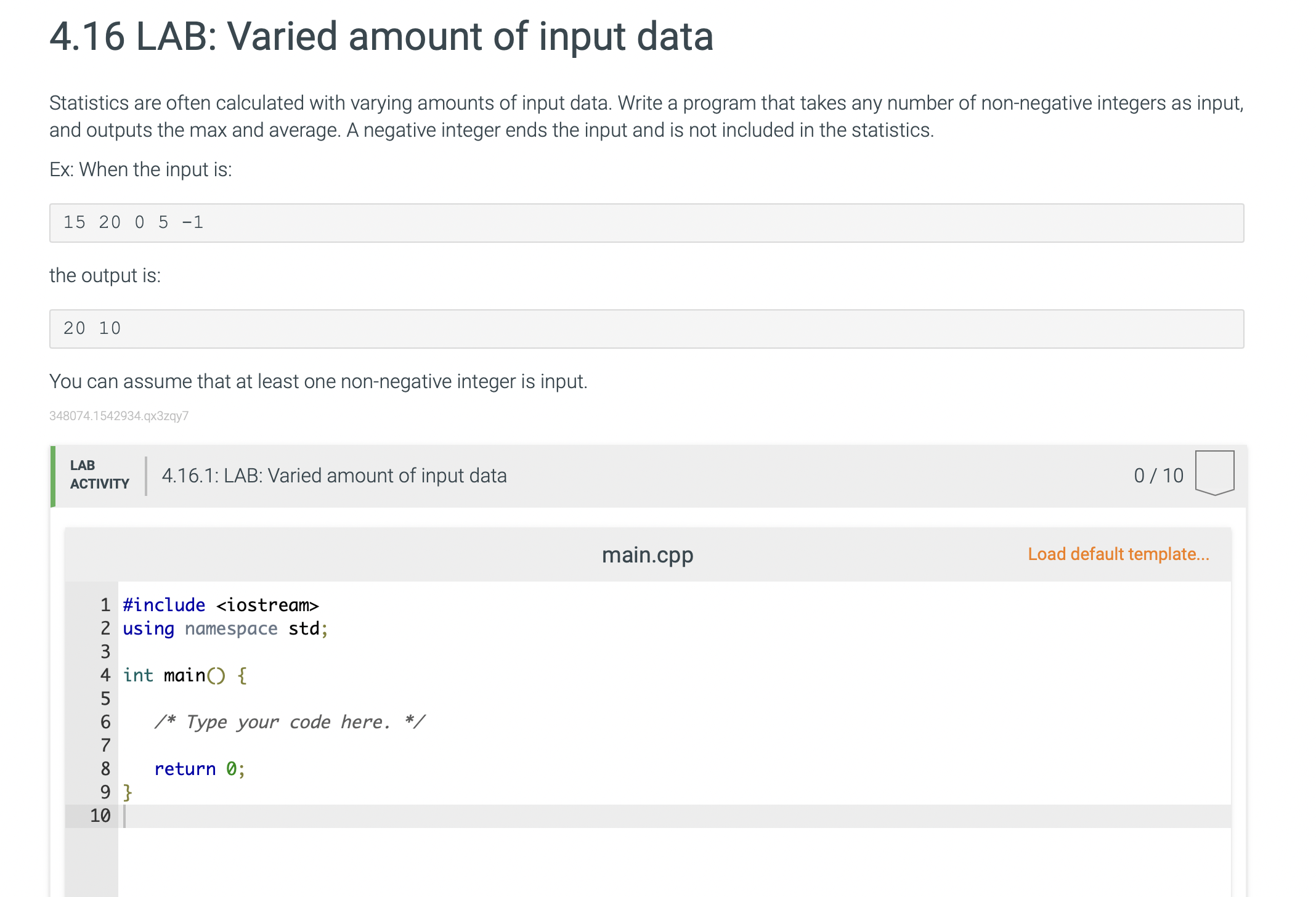This screenshot has width=1316, height=897.
Task: Click the '4.16.1: LAB: Varied amount of input data' title
Action: [x=334, y=476]
